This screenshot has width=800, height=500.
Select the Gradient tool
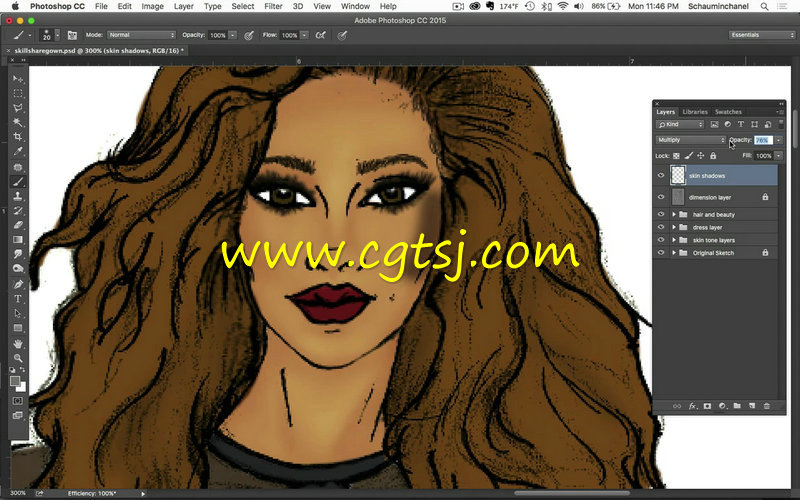pos(18,239)
